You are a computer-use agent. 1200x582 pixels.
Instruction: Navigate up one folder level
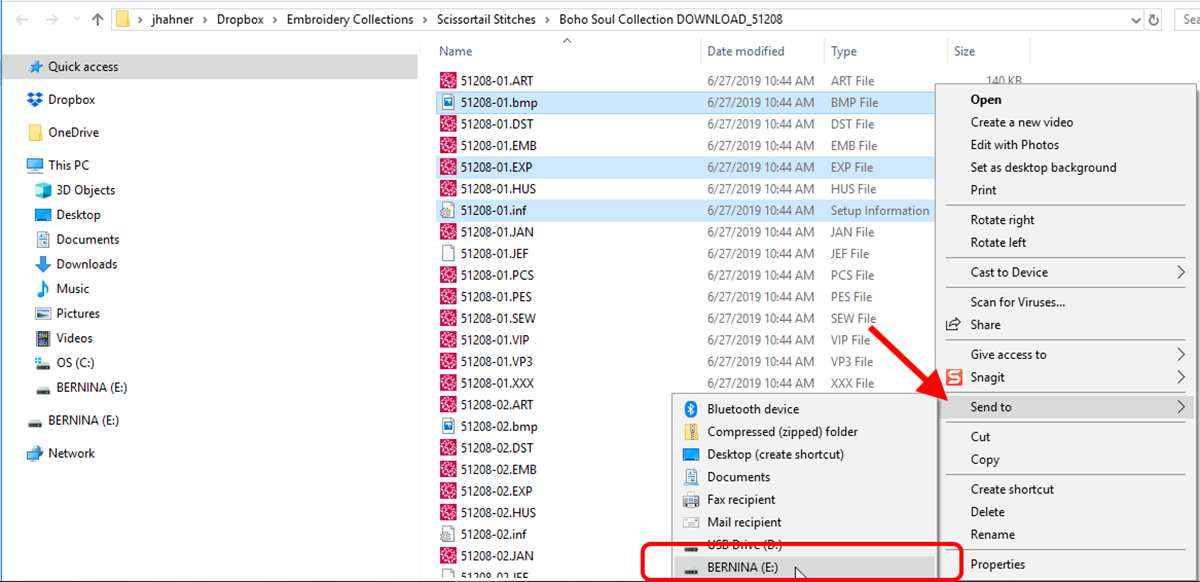(95, 18)
